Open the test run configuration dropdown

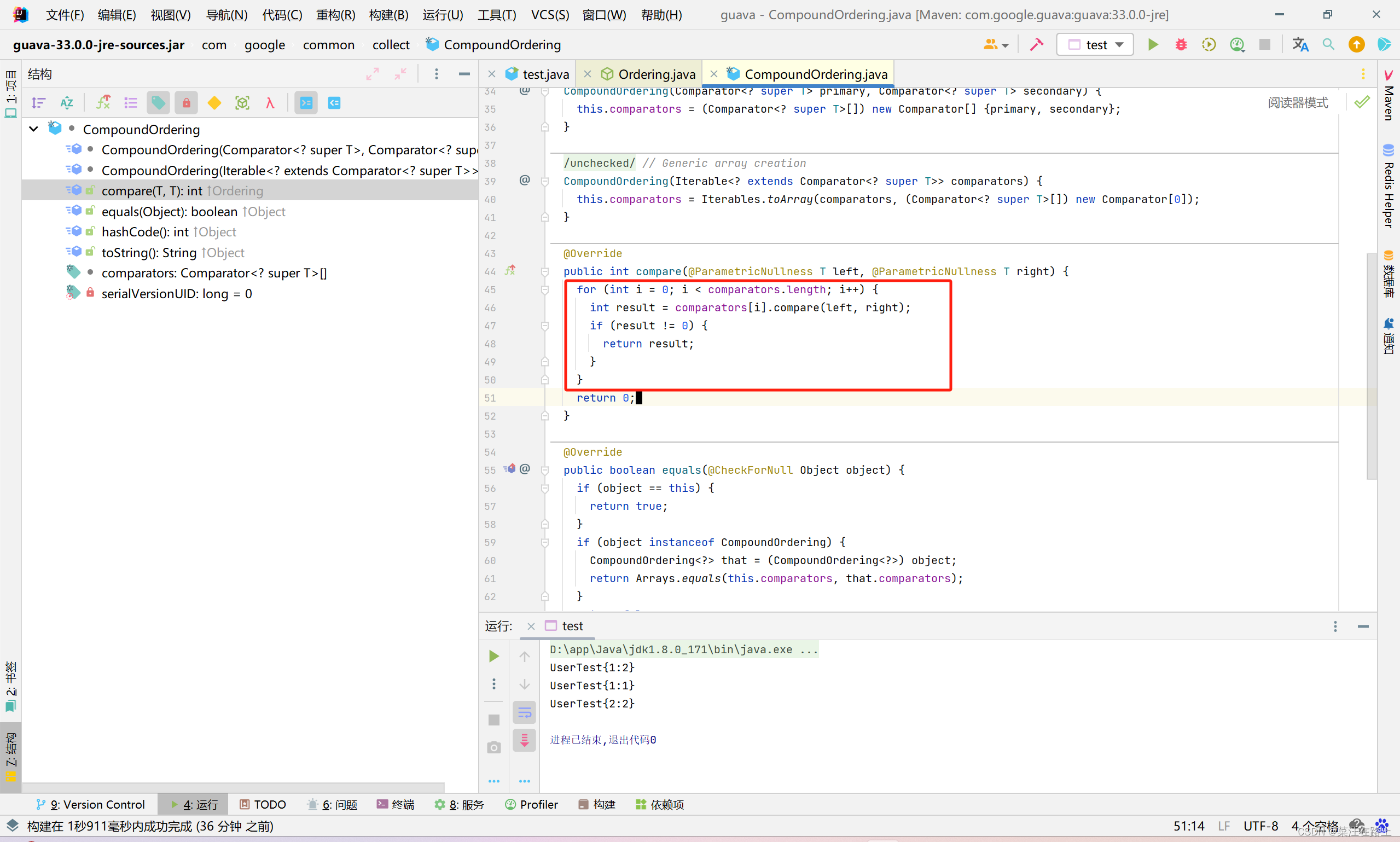coord(1095,44)
